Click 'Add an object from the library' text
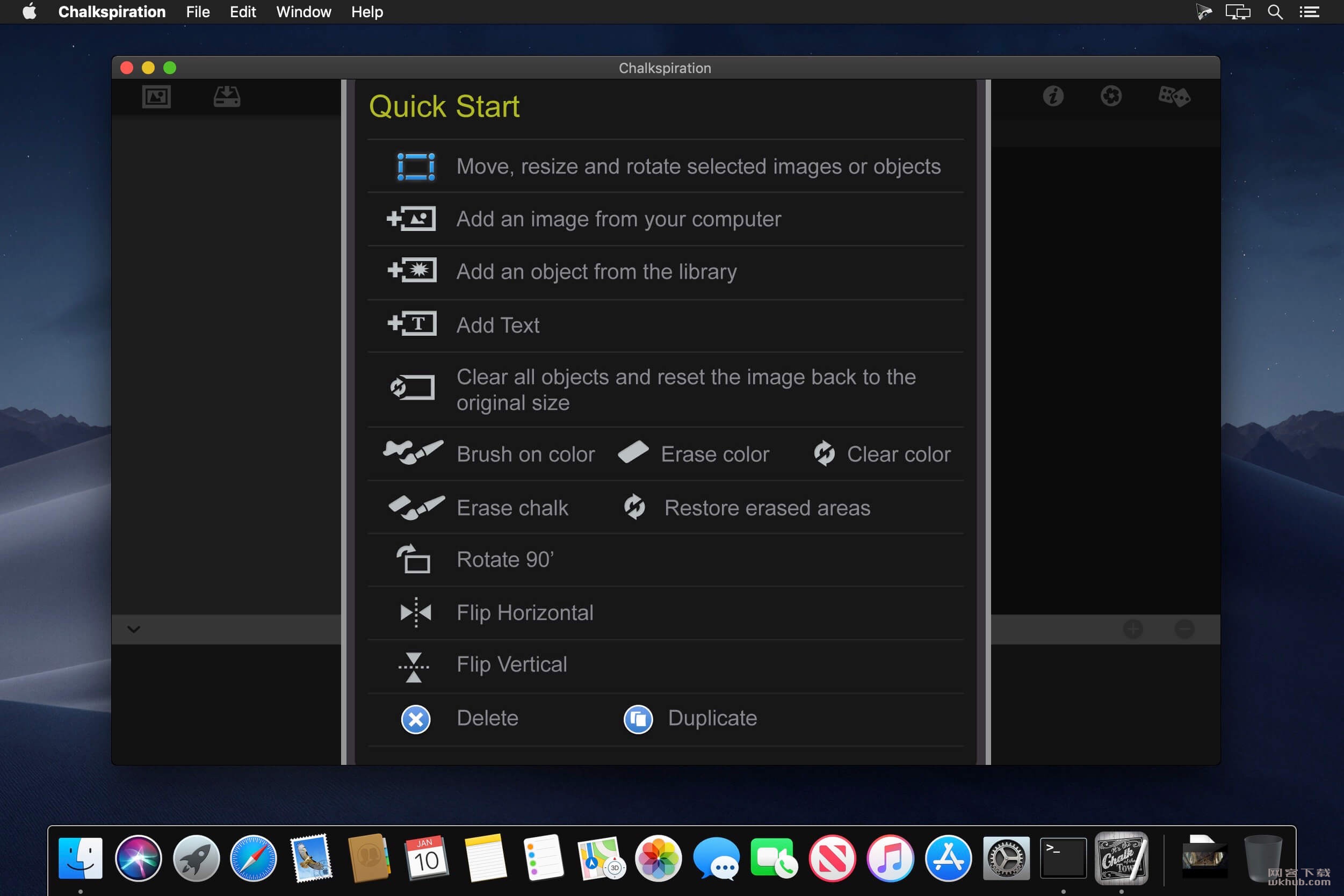The image size is (1344, 896). point(597,271)
